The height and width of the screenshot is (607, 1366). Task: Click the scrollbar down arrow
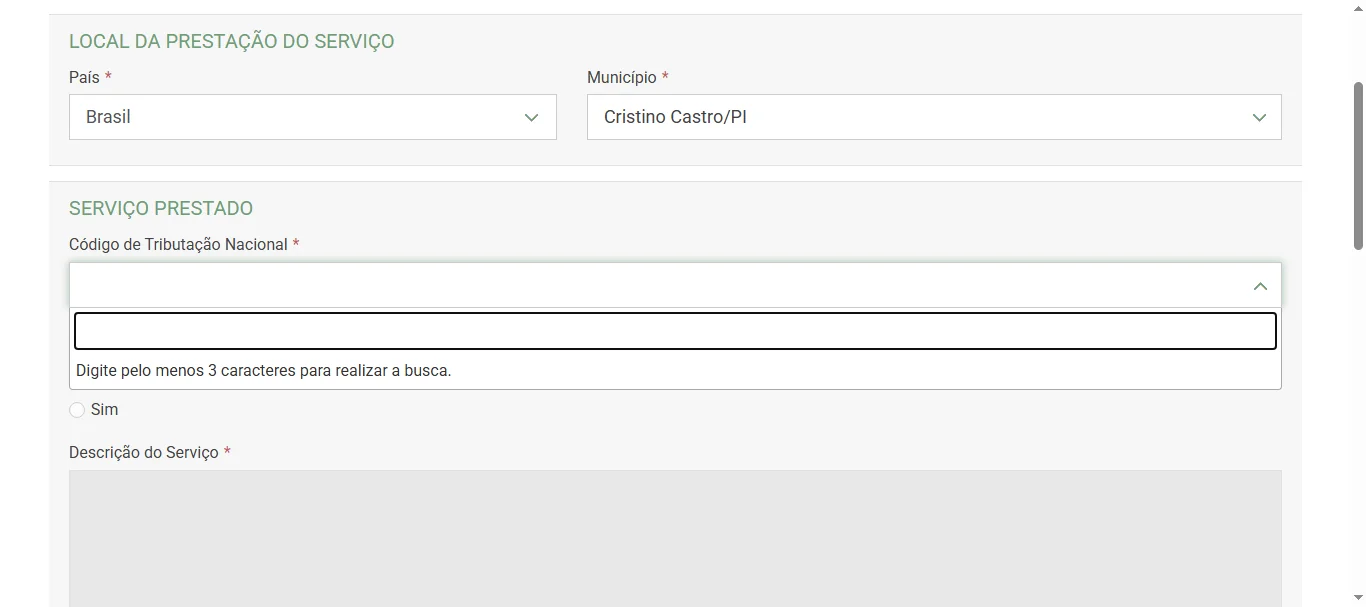coord(1357,598)
